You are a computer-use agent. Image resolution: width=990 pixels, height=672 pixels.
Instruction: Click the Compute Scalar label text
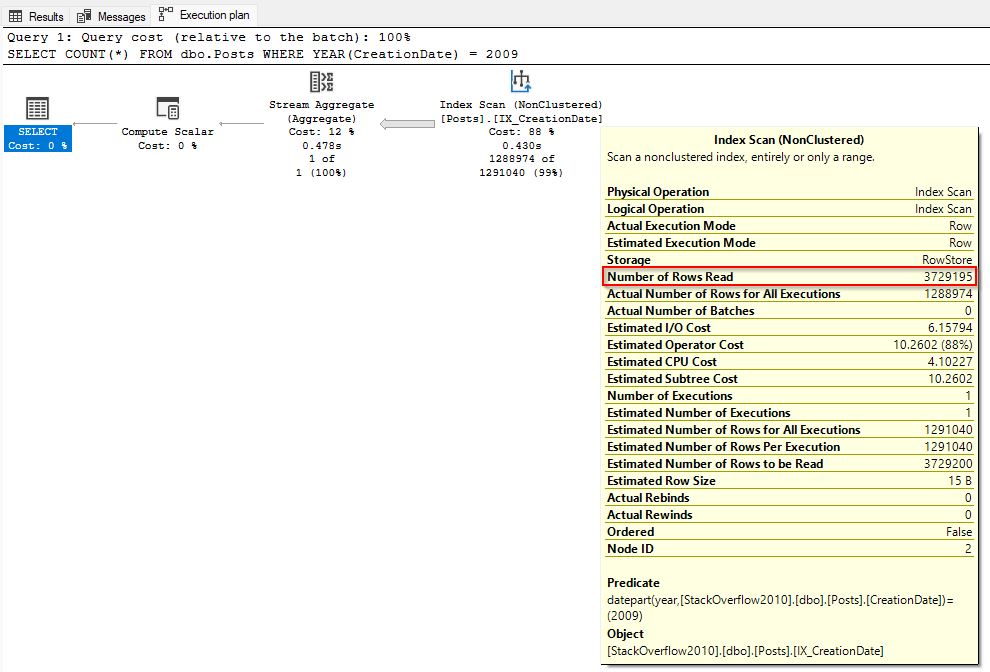pyautogui.click(x=168, y=131)
